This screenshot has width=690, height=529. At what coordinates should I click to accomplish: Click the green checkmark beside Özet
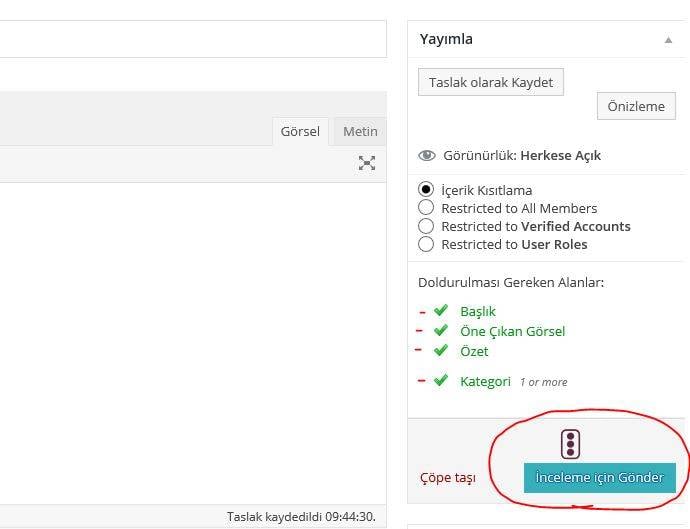coord(440,351)
